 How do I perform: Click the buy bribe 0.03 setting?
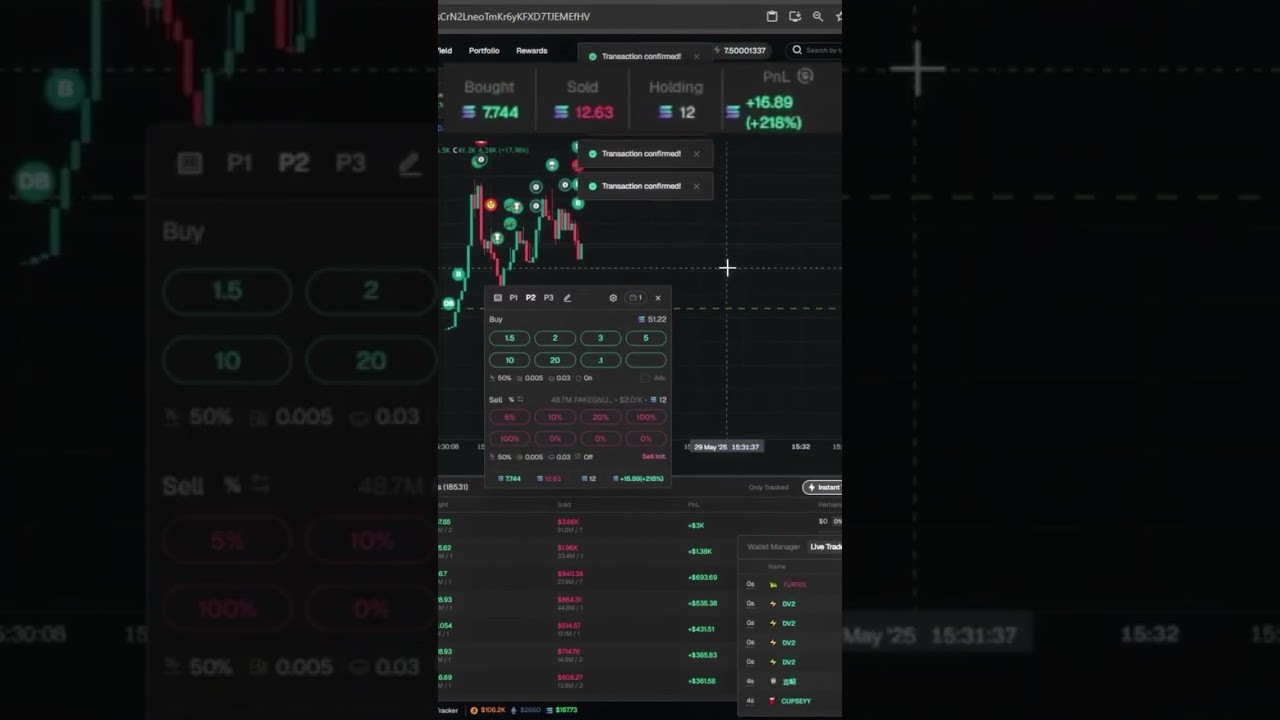click(561, 378)
